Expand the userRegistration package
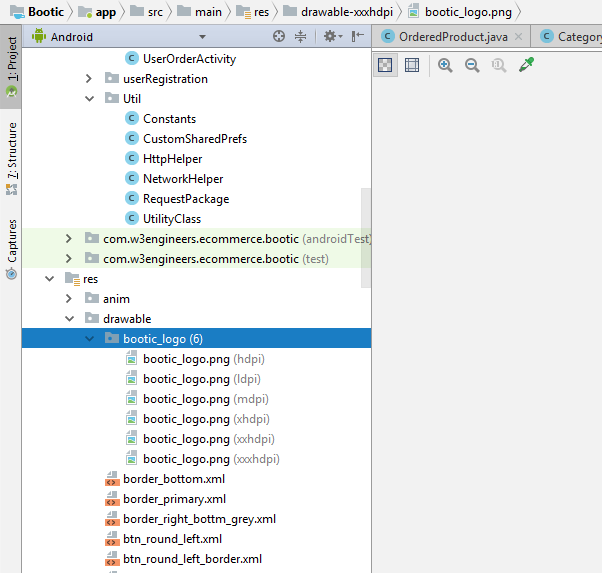The image size is (602, 573). coord(89,79)
